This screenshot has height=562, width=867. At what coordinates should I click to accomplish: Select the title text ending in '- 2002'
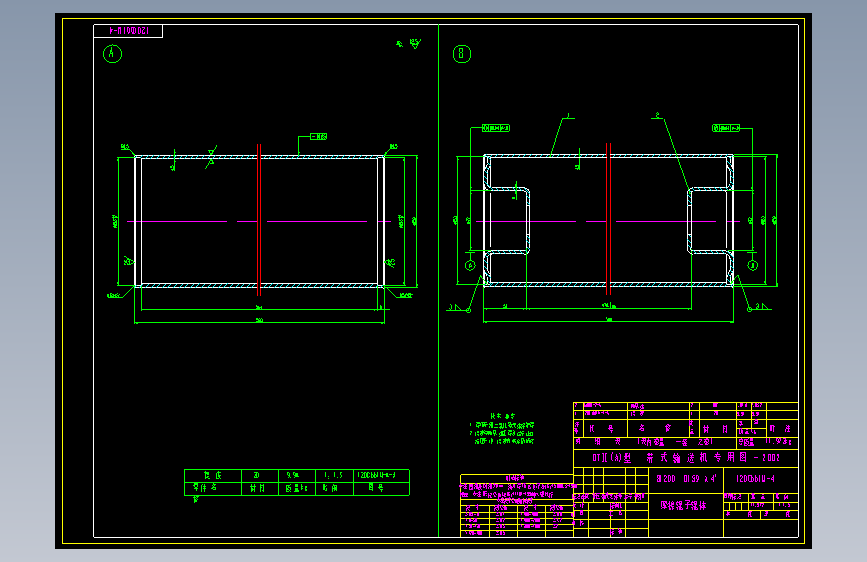tap(686, 457)
